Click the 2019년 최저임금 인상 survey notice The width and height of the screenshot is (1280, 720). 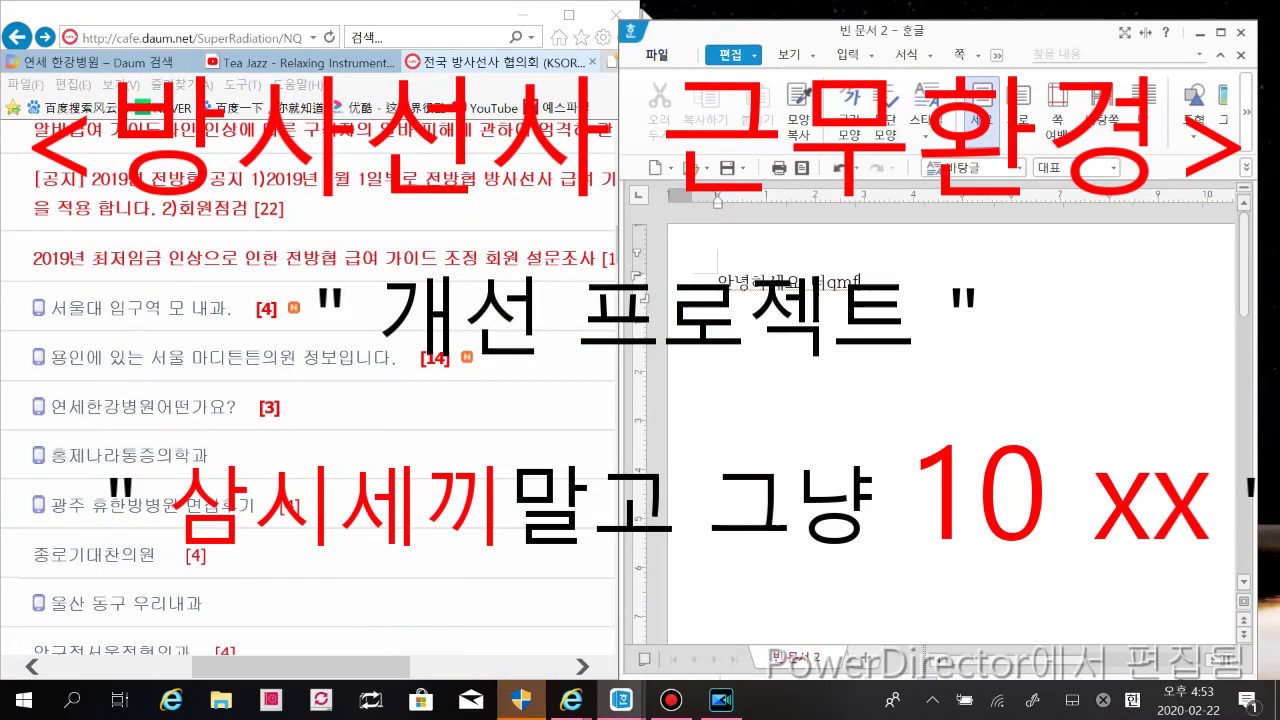click(x=324, y=258)
